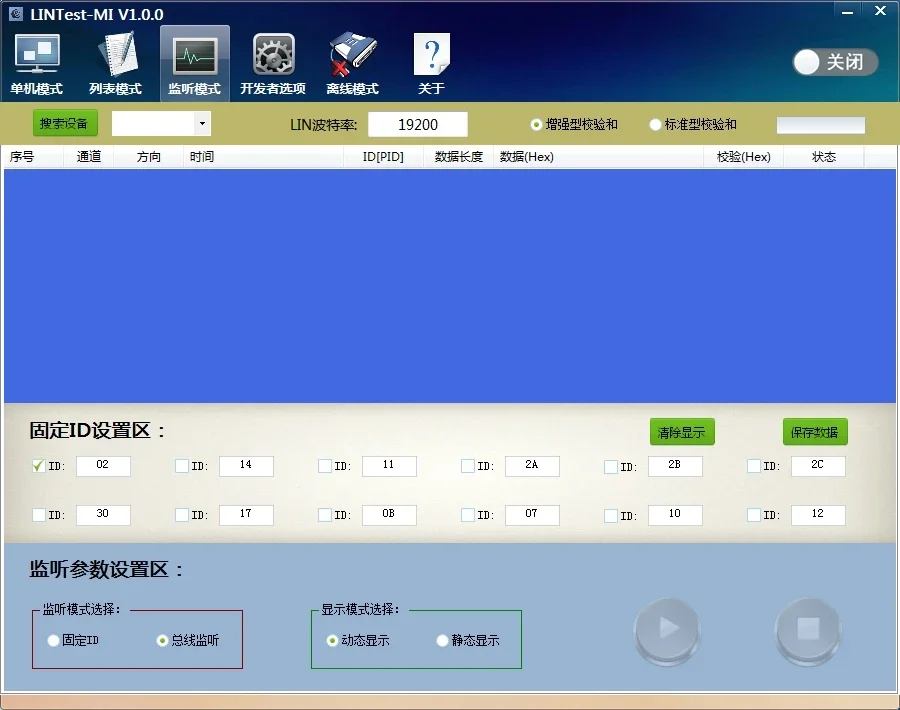Open 开发者选项 (developer options)
The image size is (900, 710).
pos(273,62)
